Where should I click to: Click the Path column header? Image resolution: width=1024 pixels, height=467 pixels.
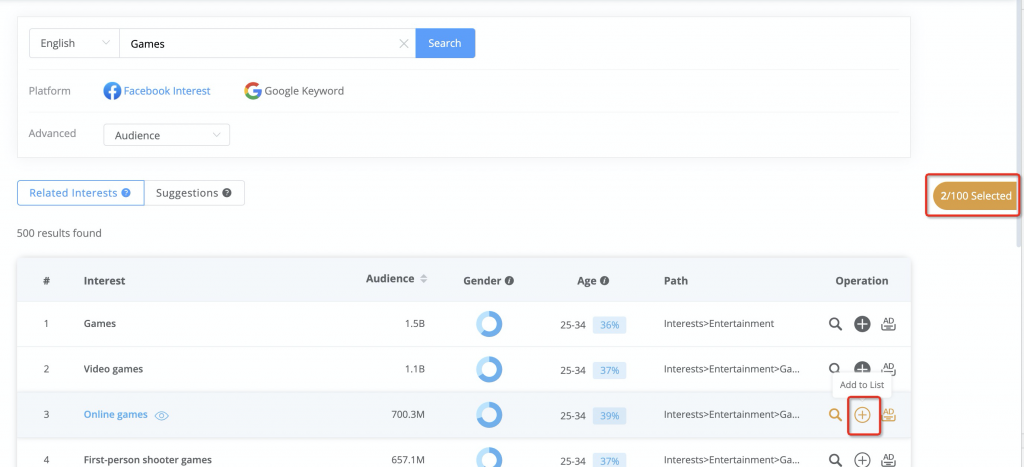click(x=676, y=281)
